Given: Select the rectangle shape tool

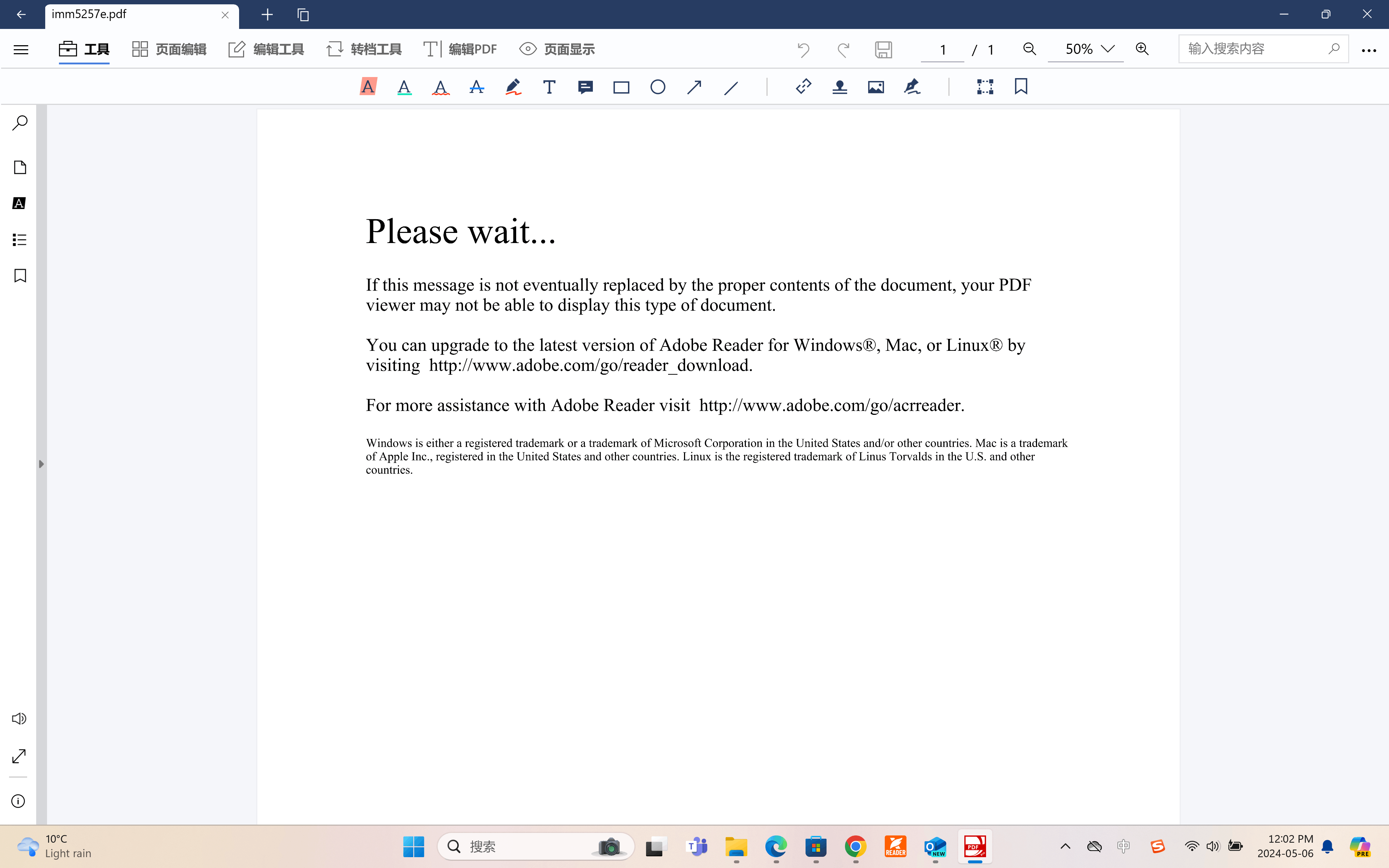Looking at the screenshot, I should coord(621,87).
